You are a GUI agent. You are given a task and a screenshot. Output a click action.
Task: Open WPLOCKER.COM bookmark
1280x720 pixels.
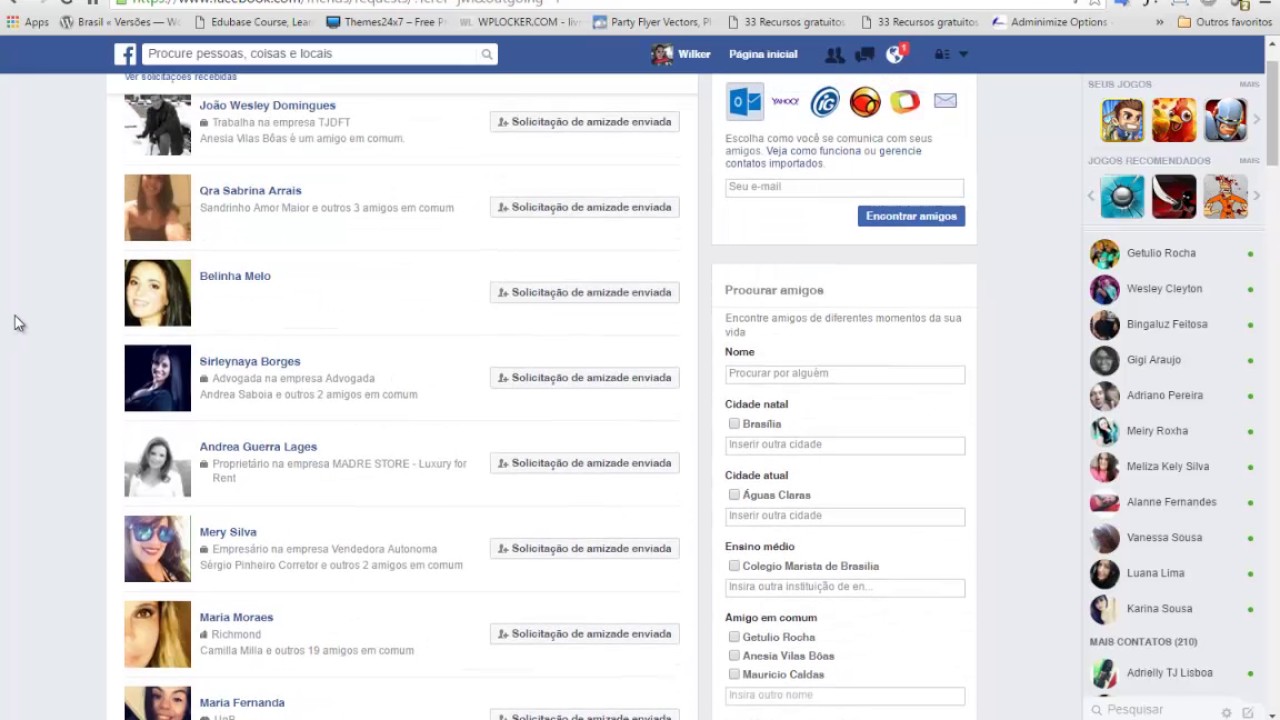click(x=520, y=21)
